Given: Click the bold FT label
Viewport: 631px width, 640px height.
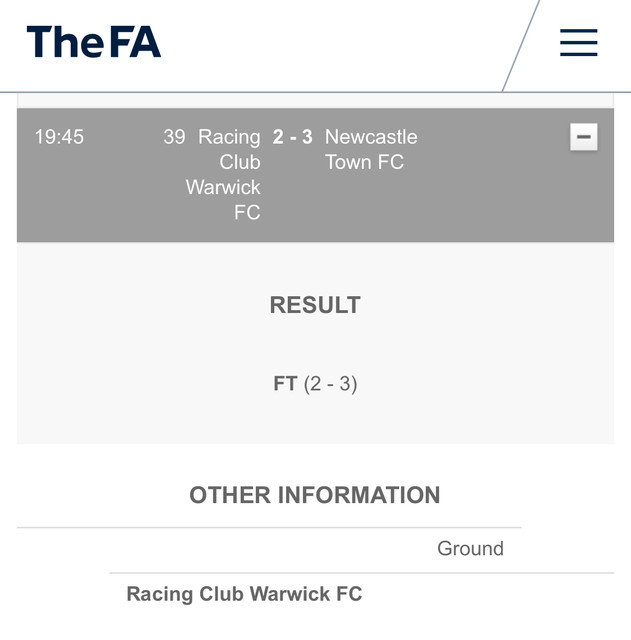Looking at the screenshot, I should tap(285, 383).
